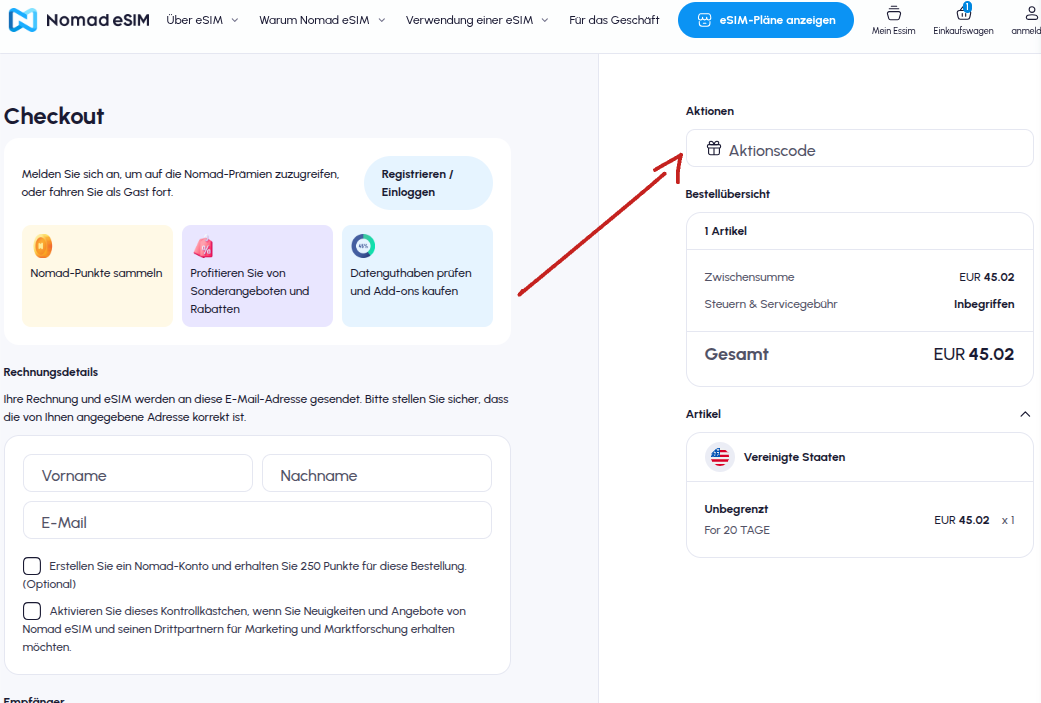Open Mein Essim SIM card icon
The image size is (1041, 703).
coord(894,13)
